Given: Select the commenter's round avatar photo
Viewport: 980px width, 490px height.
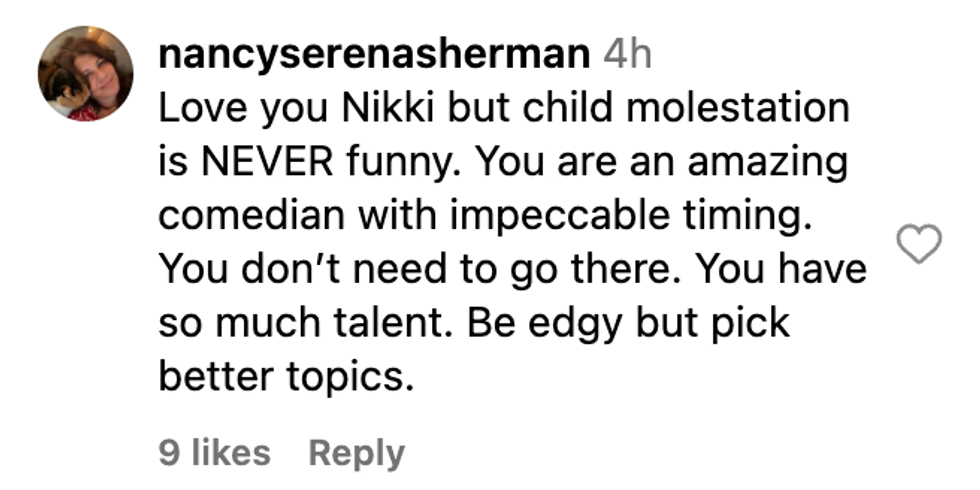Looking at the screenshot, I should click(85, 73).
